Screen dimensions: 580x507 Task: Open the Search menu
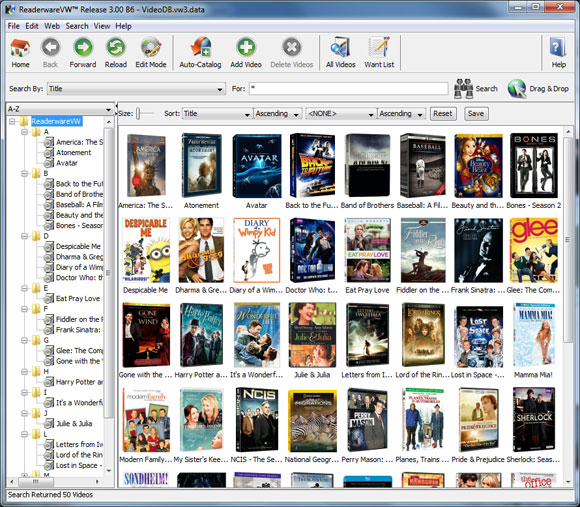(77, 26)
